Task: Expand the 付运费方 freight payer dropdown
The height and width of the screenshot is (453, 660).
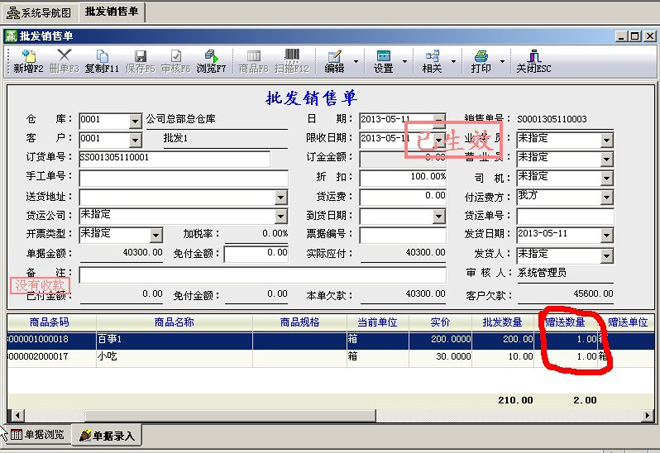Action: pyautogui.click(x=606, y=197)
